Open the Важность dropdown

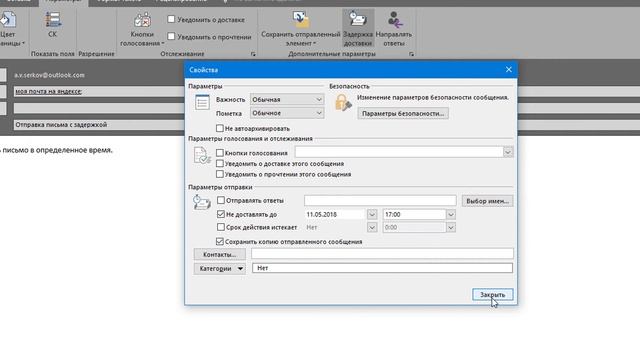[287, 99]
